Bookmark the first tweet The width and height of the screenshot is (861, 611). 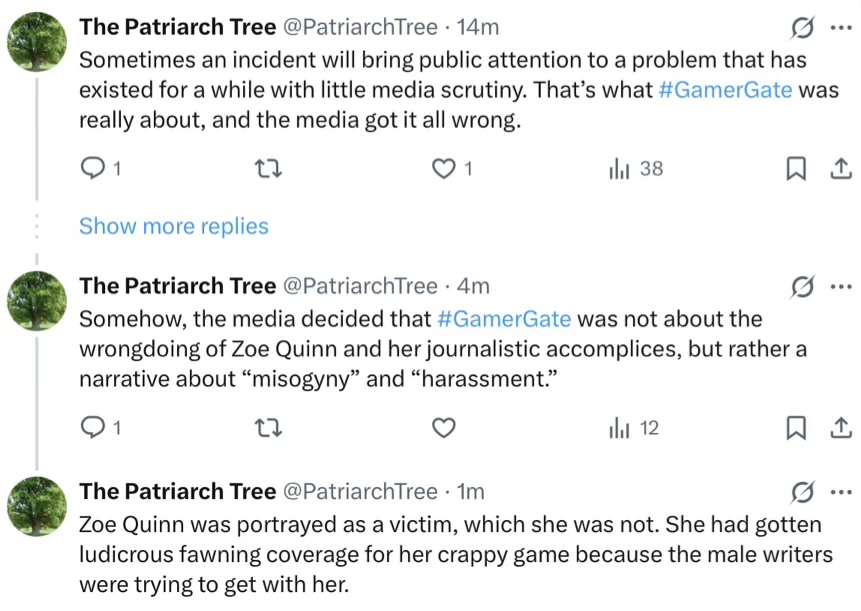click(796, 169)
